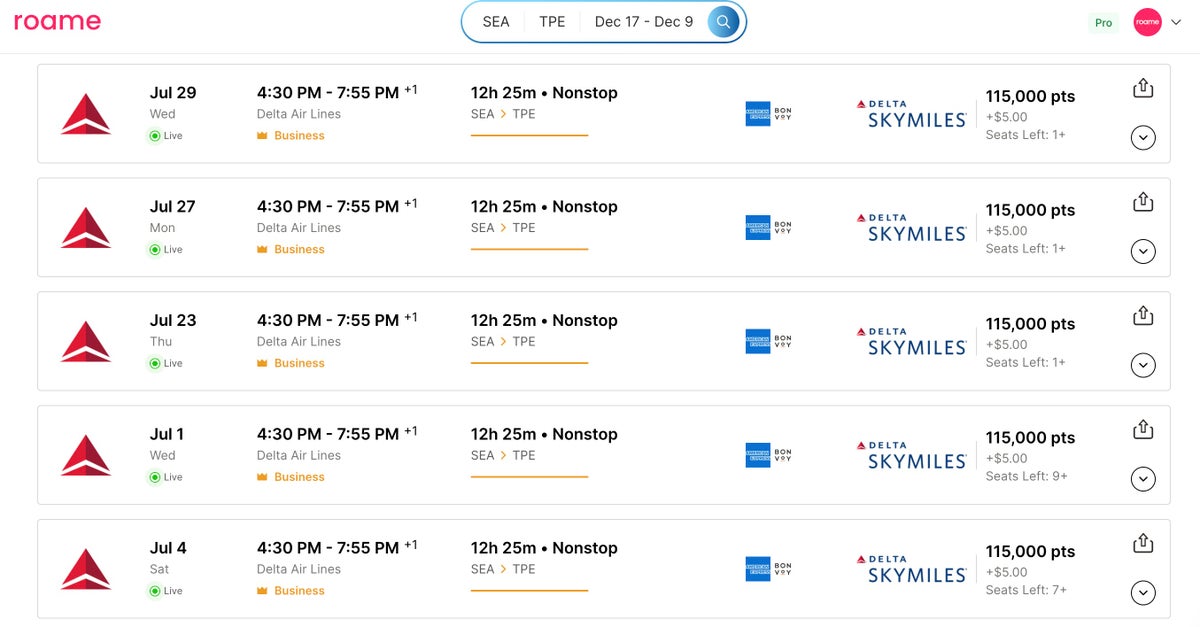
Task: Open the account dropdown arrow
Action: coord(1176,23)
